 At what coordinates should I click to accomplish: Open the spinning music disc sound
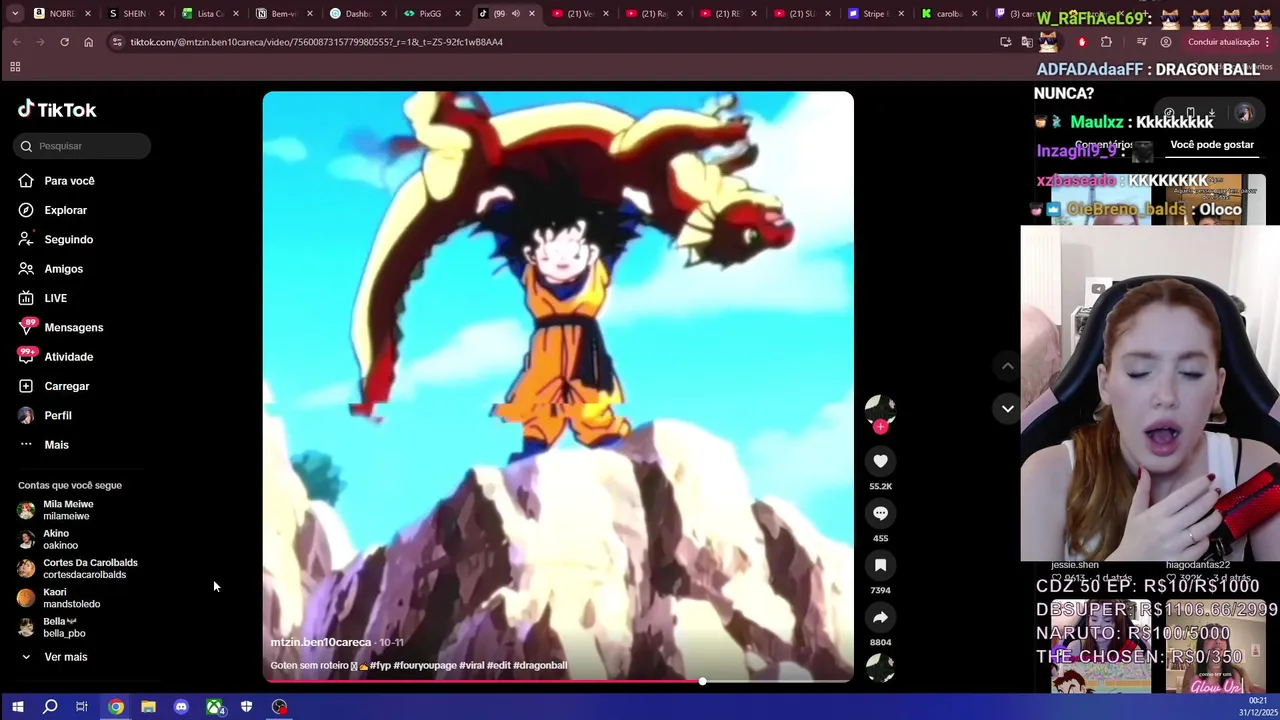click(880, 667)
